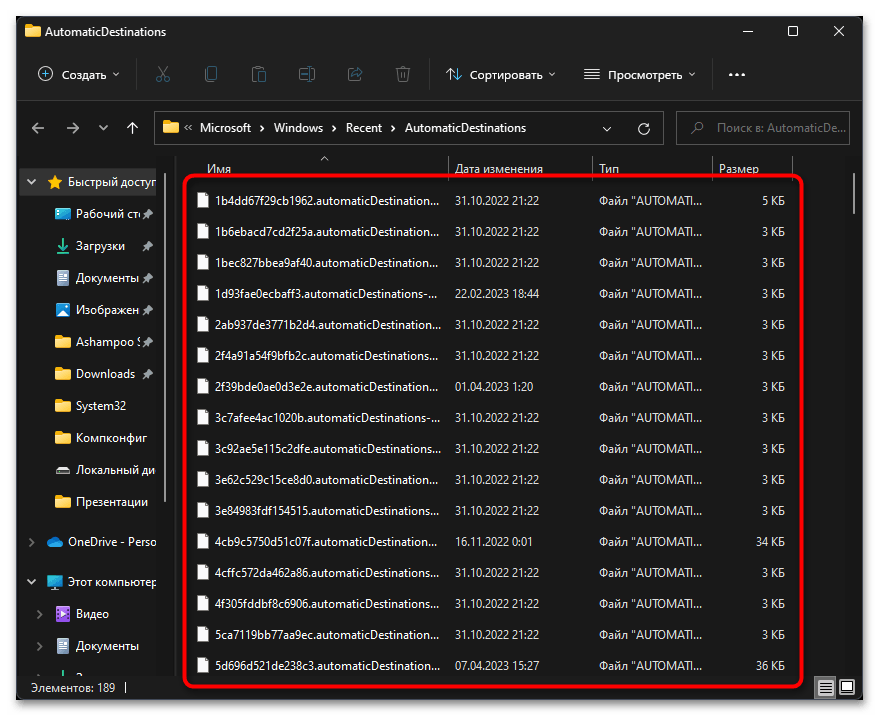Switch to details view icon in status bar
The width and height of the screenshot is (879, 716).
[x=825, y=687]
